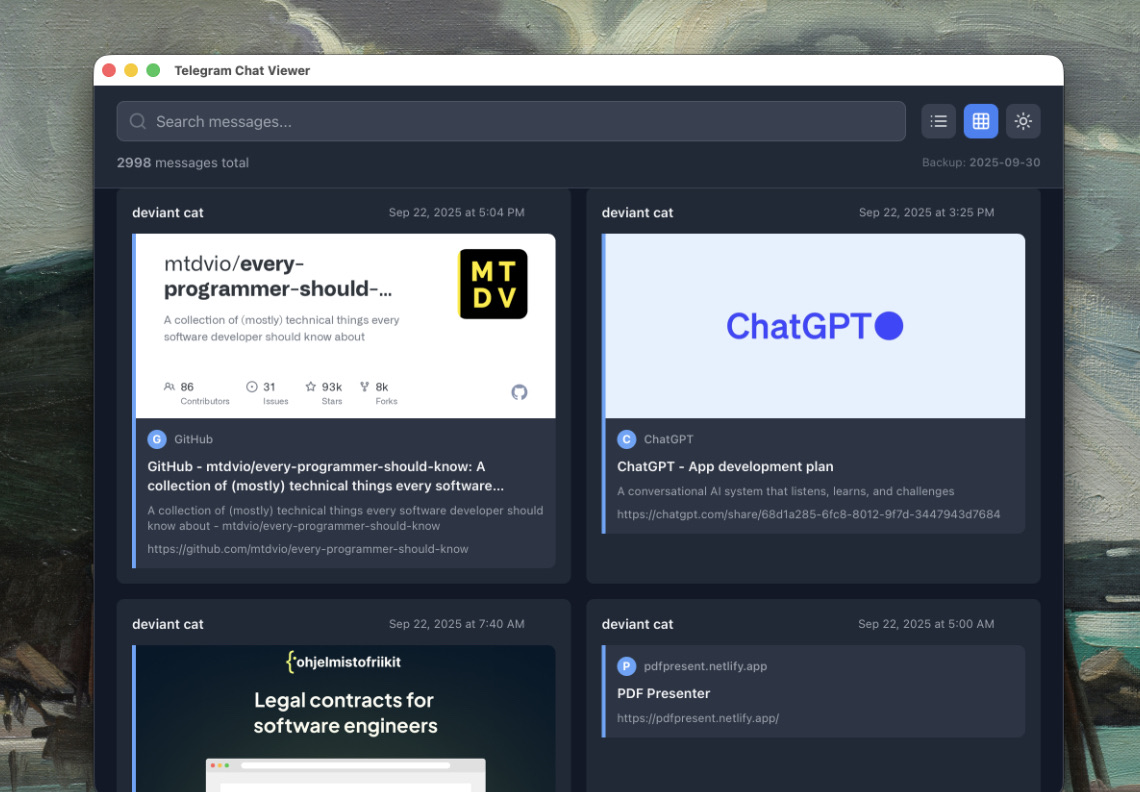Viewport: 1140px width, 792px height.
Task: Click the '2998 messages total' counter
Action: pos(182,163)
